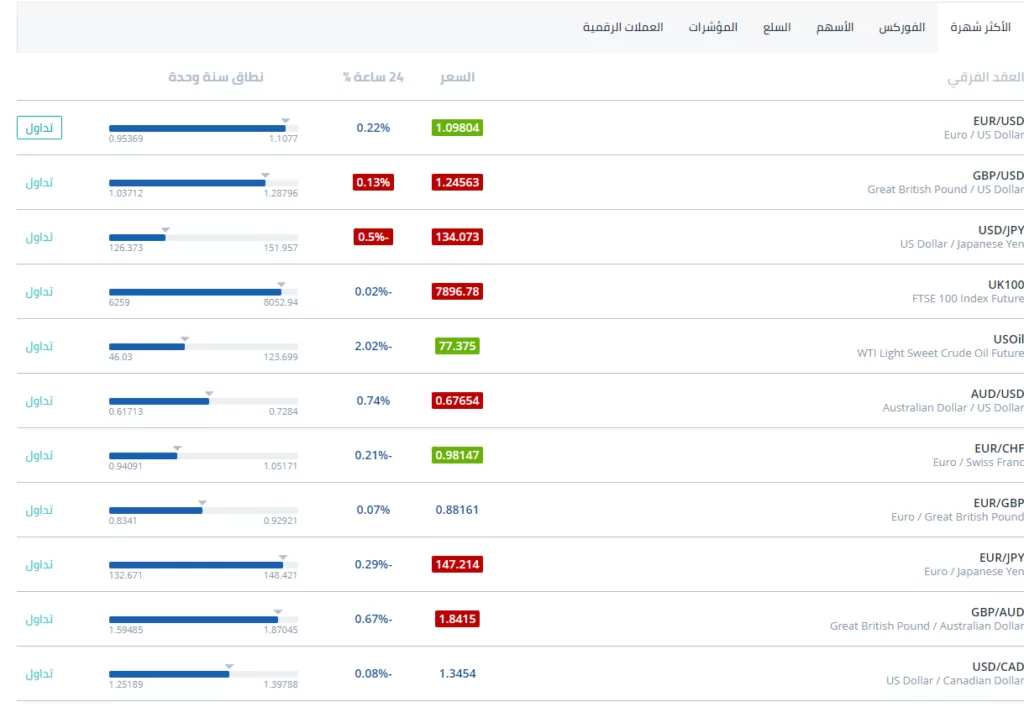Click the UK100 price badge 7896.78
The image size is (1024, 707).
click(457, 291)
